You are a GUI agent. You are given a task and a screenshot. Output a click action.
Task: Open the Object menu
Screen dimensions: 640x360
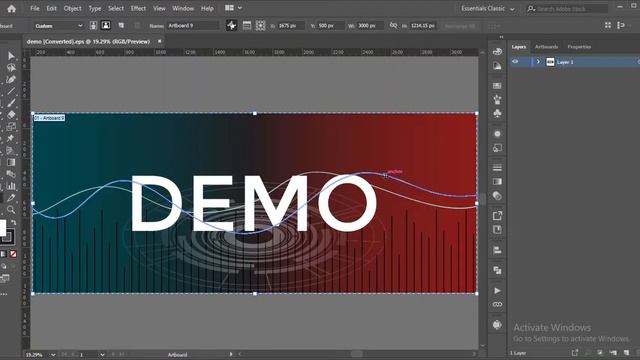72,8
